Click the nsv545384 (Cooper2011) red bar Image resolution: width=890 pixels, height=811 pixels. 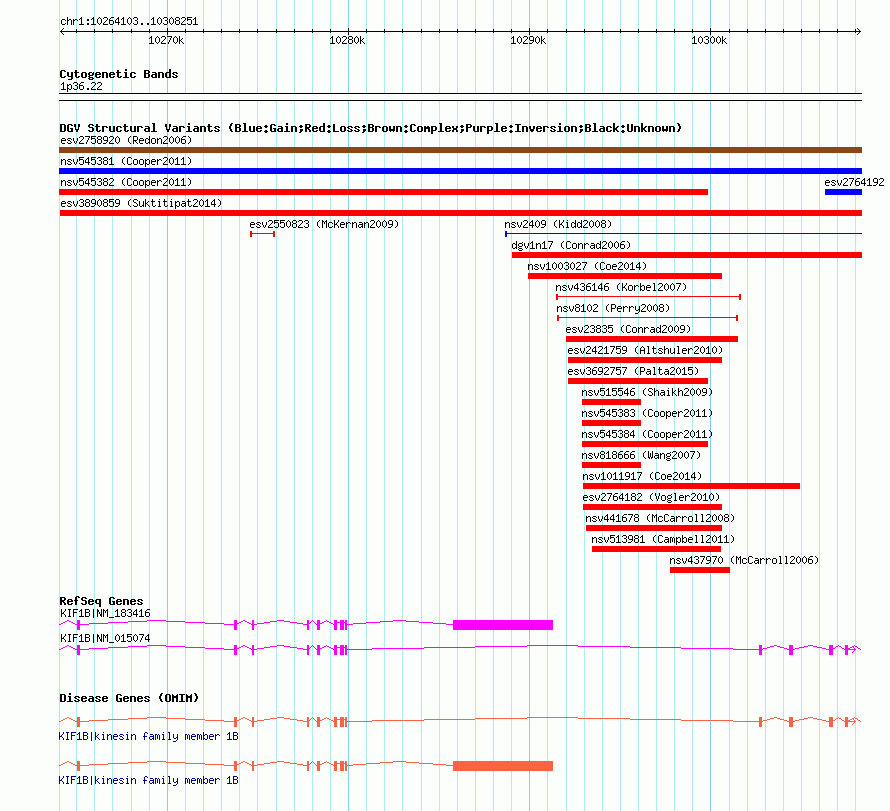click(645, 444)
